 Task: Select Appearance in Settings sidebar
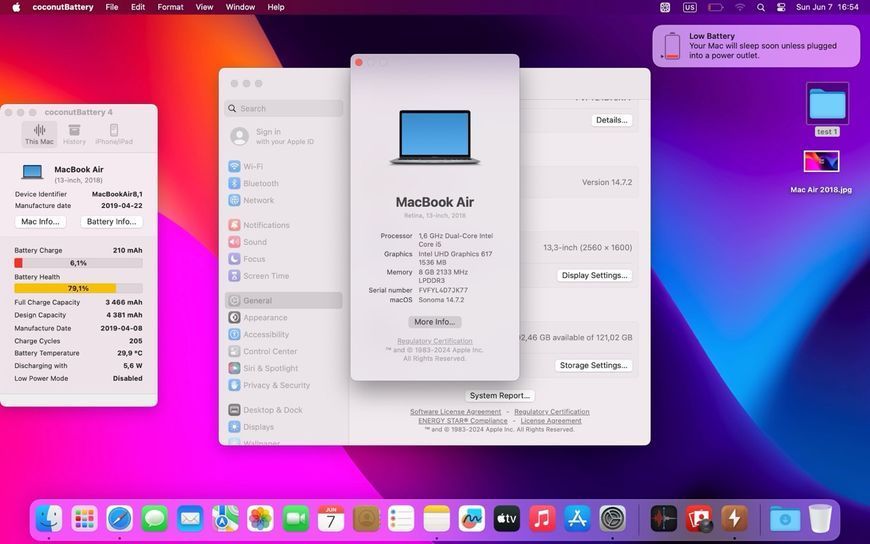tap(258, 318)
